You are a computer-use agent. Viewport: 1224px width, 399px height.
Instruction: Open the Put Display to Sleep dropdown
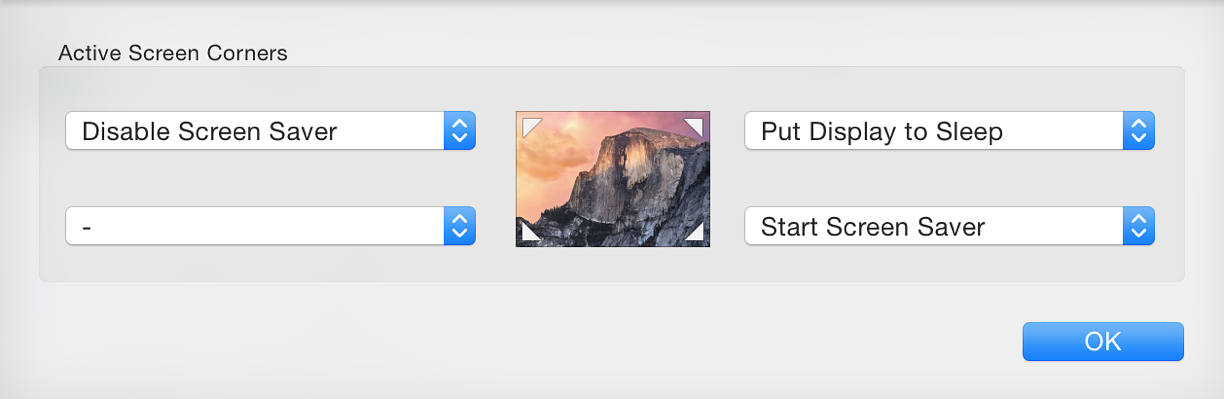click(950, 131)
